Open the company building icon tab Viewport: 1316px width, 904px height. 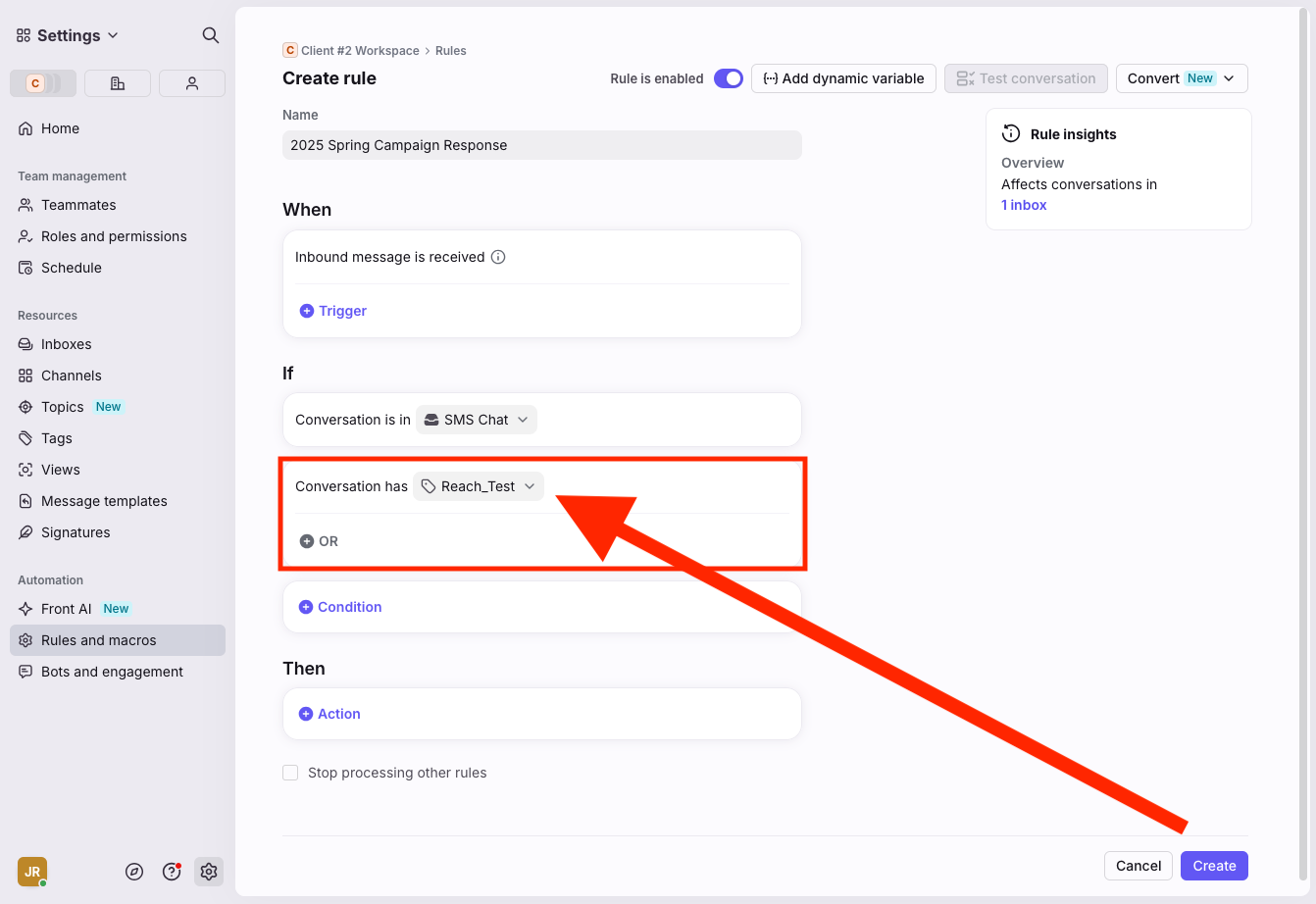[x=118, y=83]
